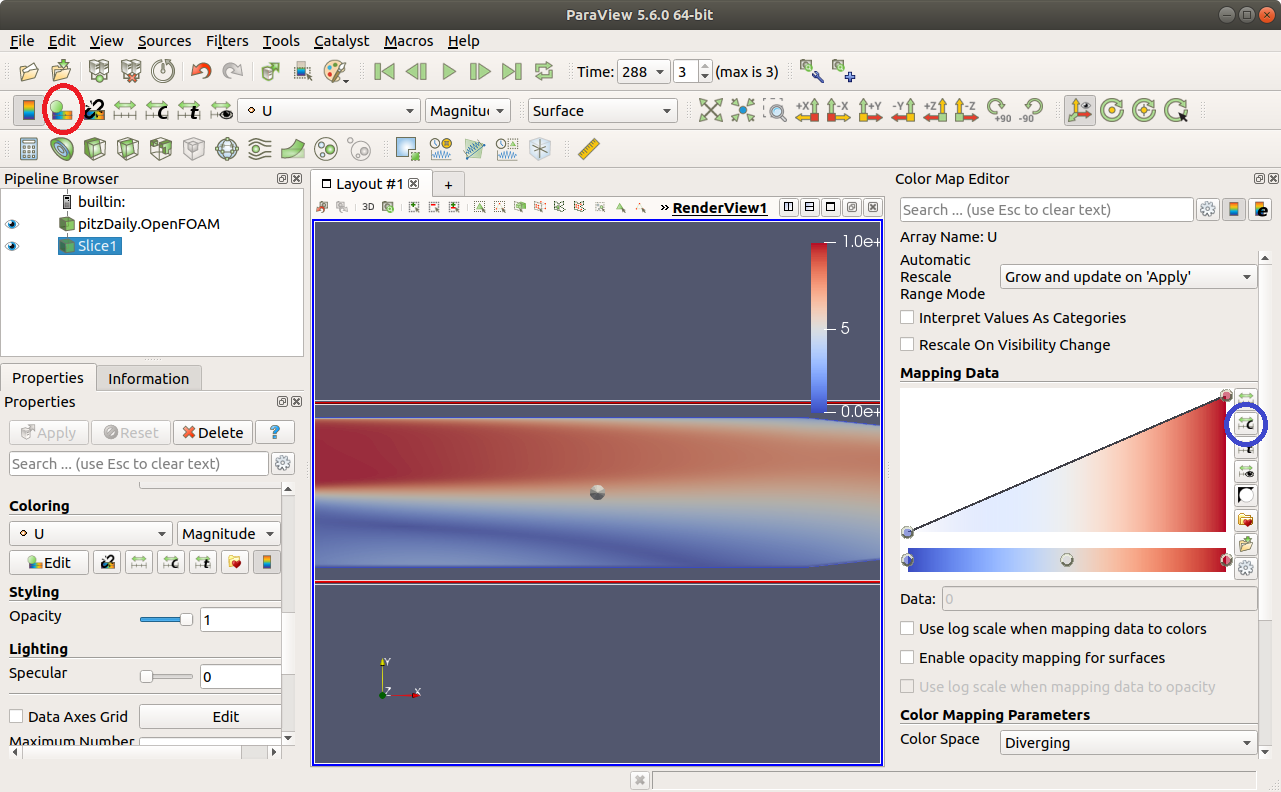The width and height of the screenshot is (1281, 792).
Task: Reset camera with the Reset icon
Action: [x=710, y=110]
